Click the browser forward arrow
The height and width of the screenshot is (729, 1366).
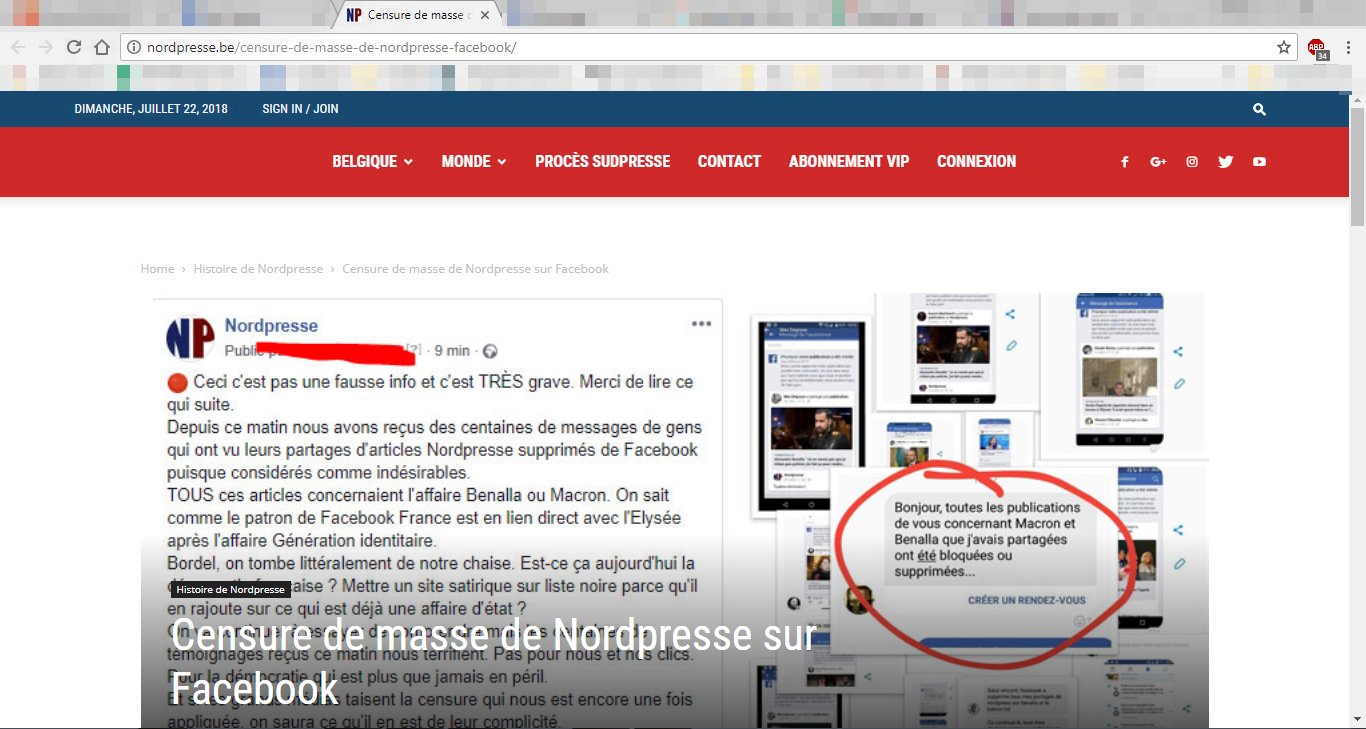click(46, 47)
